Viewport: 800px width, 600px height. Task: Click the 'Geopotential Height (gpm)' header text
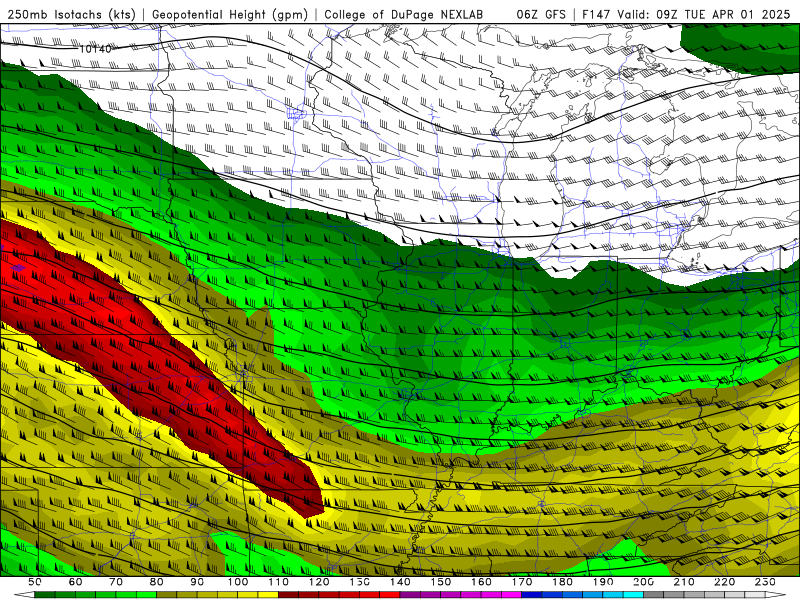230,15
